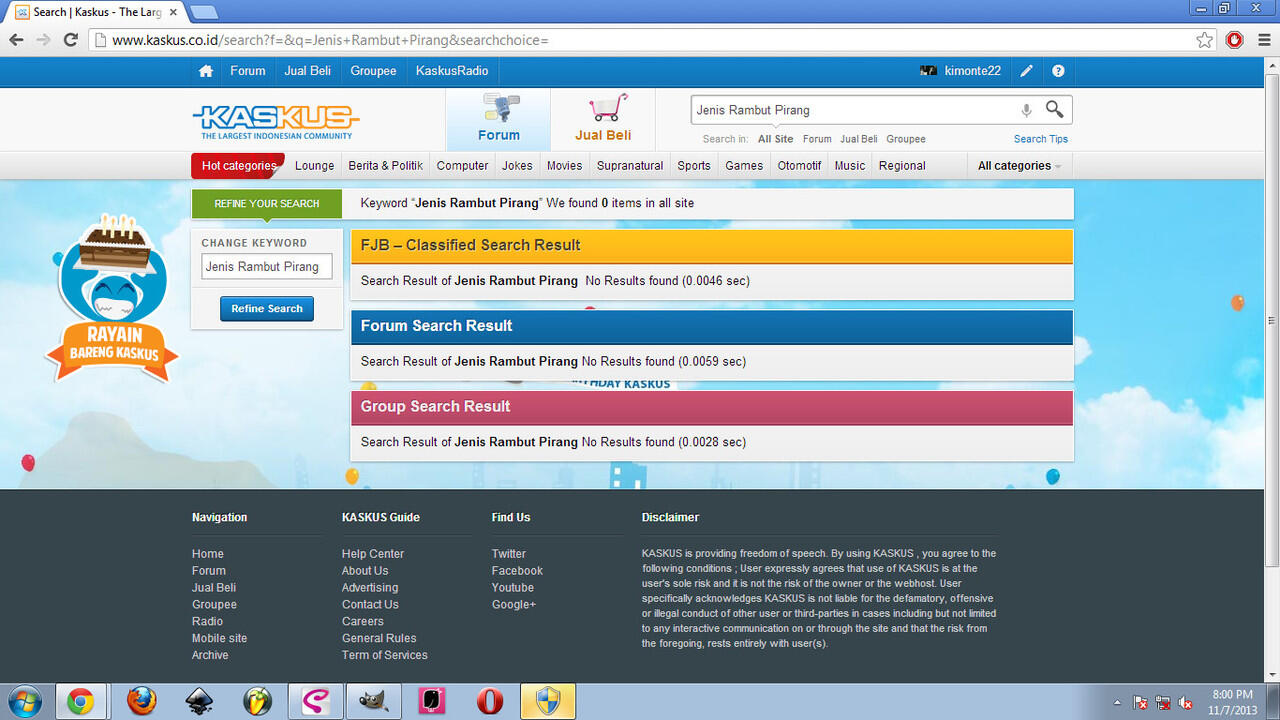Open the Regional category
Viewport: 1280px width, 720px height.
tap(902, 166)
